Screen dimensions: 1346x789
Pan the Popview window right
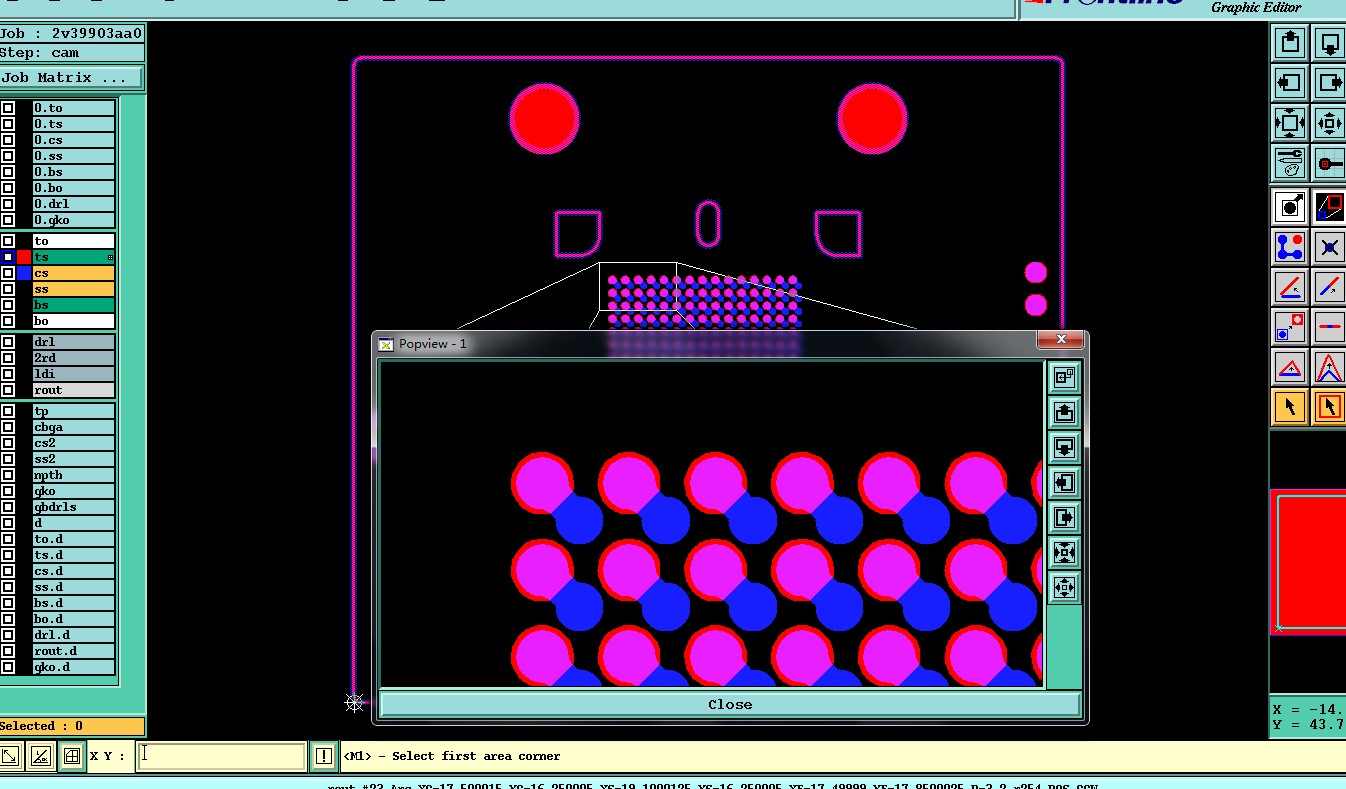coord(1064,517)
